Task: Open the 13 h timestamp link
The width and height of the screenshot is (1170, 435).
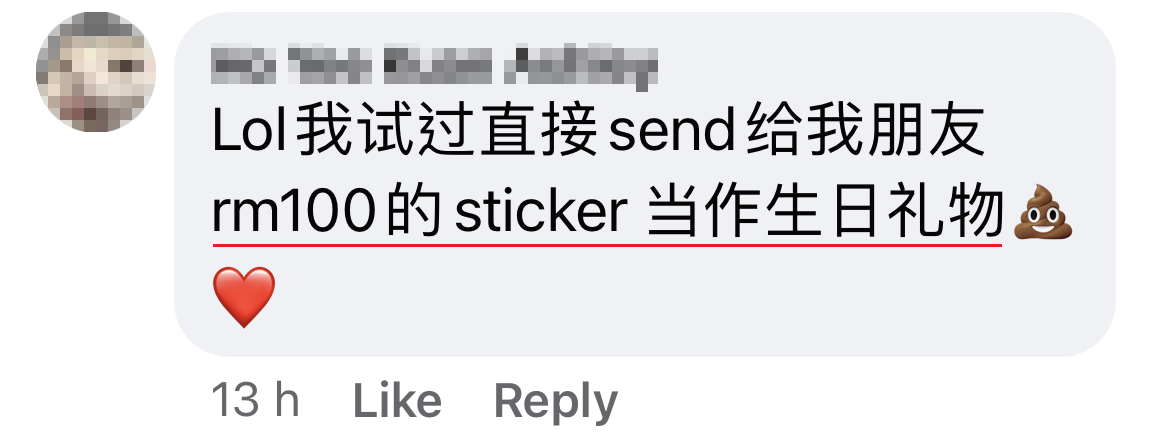Action: pyautogui.click(x=256, y=401)
